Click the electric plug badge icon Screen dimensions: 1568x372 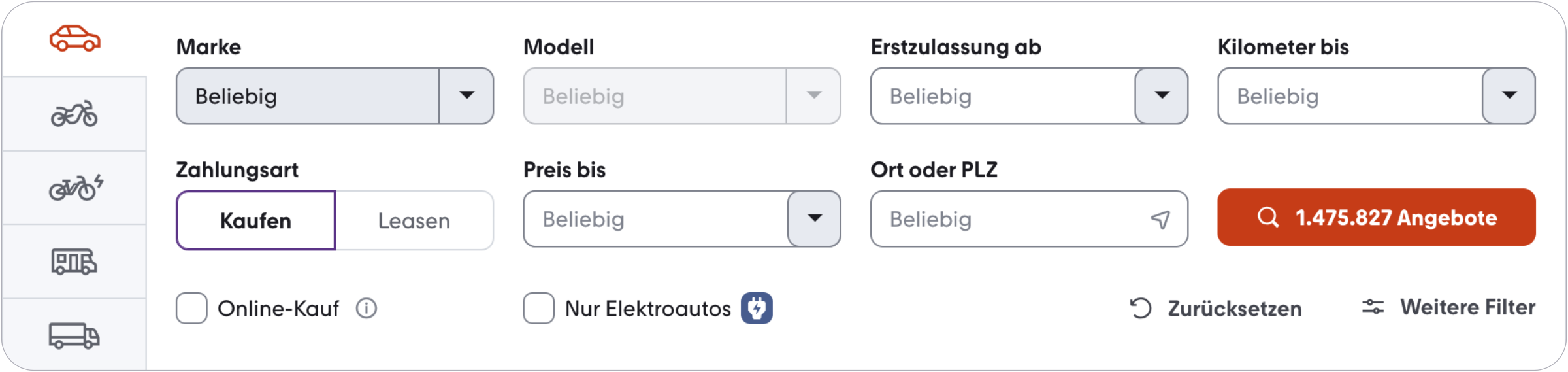coord(757,309)
